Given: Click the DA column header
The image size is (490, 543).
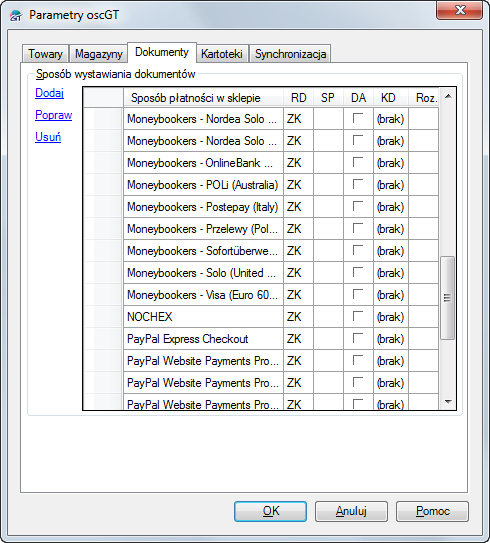Looking at the screenshot, I should pyautogui.click(x=358, y=98).
